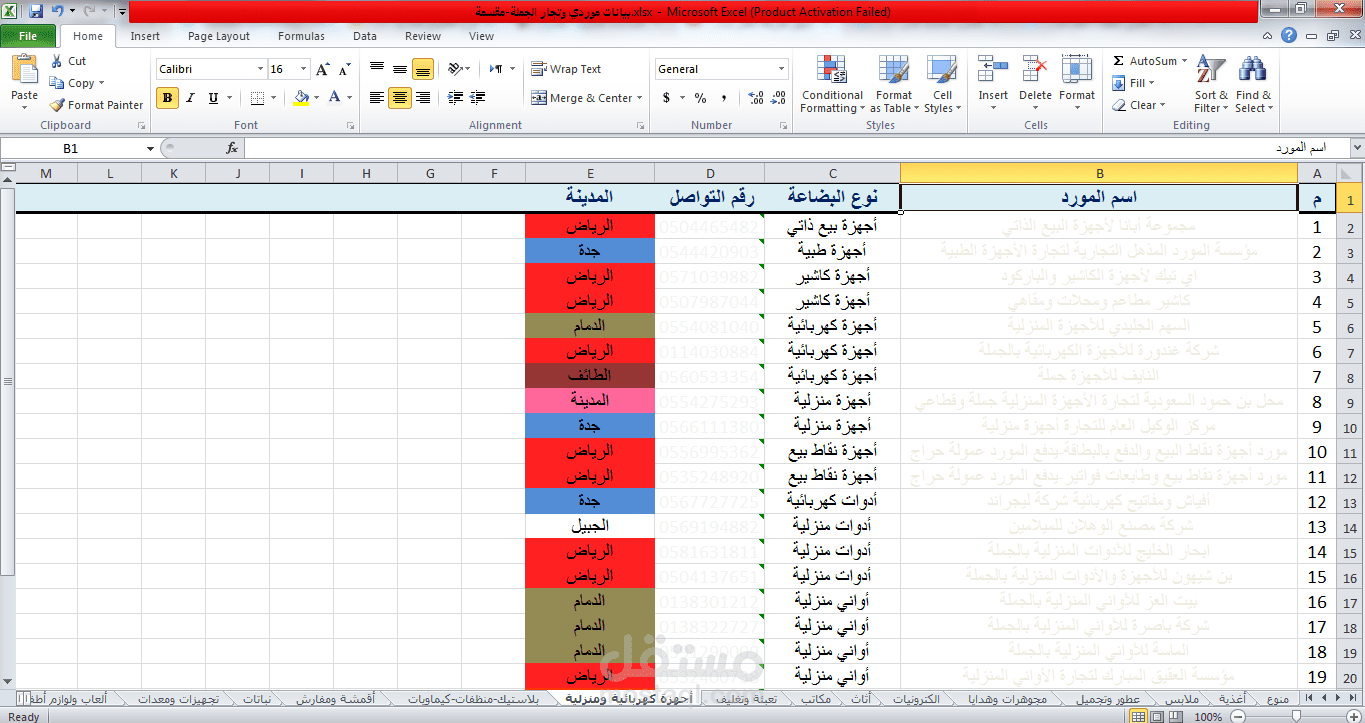This screenshot has width=1365, height=723.
Task: Apply cell borders icon
Action: click(257, 98)
